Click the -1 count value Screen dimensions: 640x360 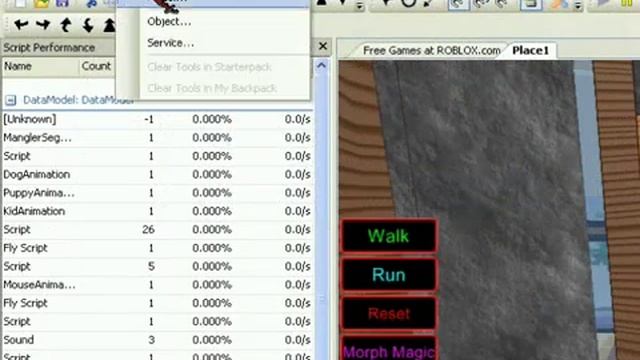(149, 119)
